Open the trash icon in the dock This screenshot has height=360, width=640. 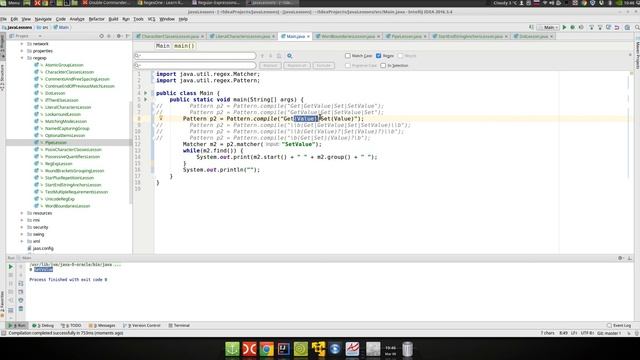coord(407,349)
